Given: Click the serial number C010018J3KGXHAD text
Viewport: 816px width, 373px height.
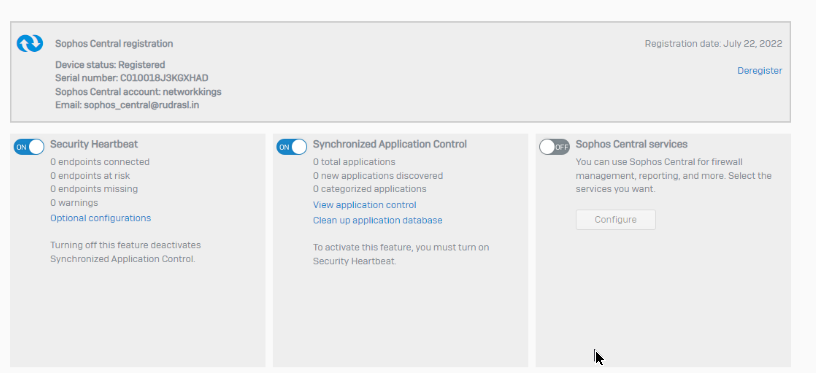Looking at the screenshot, I should pyautogui.click(x=164, y=78).
